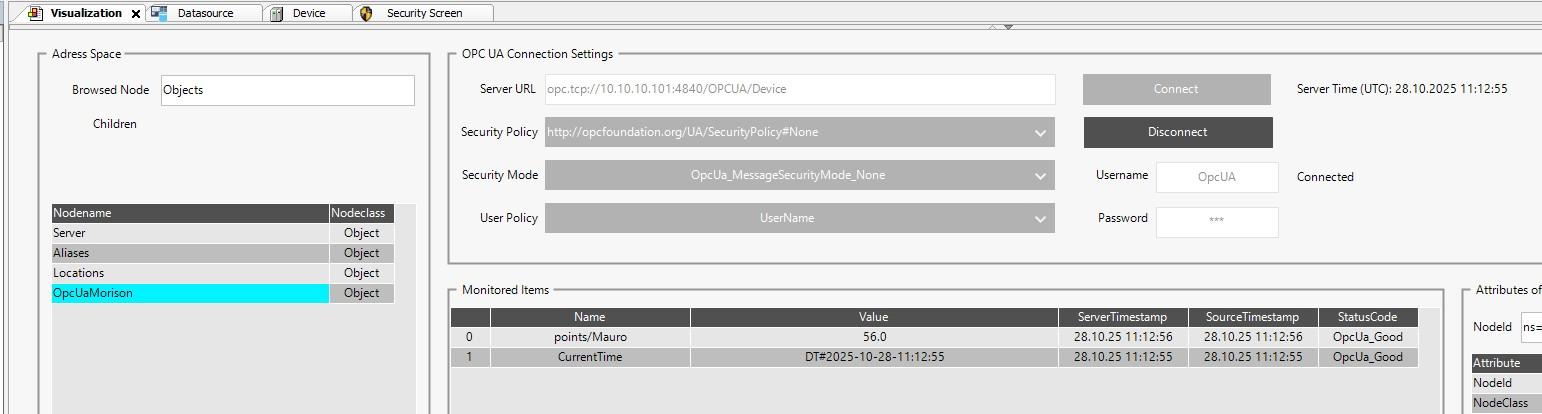This screenshot has width=1542, height=414.
Task: Click the Browsed Node text field
Action: (287, 90)
